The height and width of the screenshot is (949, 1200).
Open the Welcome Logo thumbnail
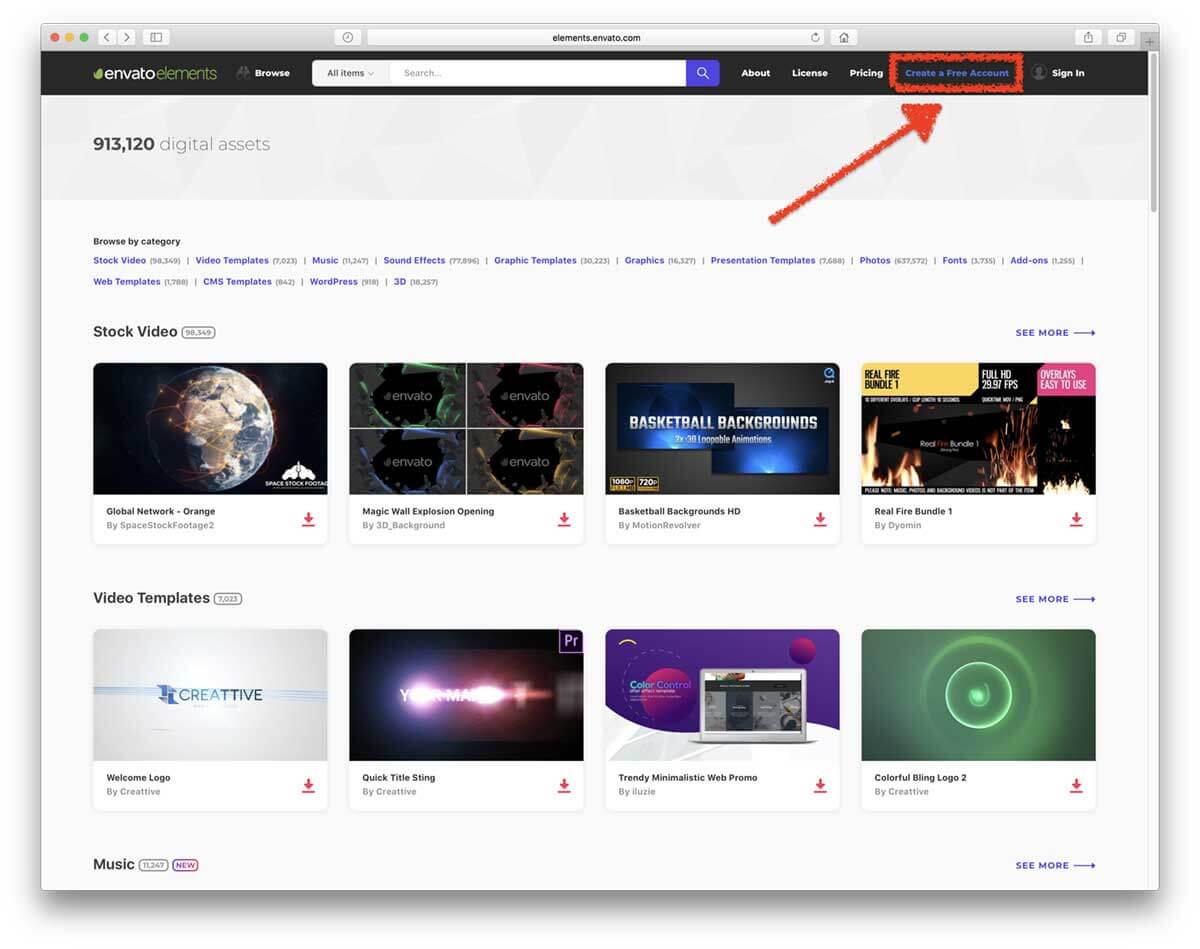pos(210,695)
